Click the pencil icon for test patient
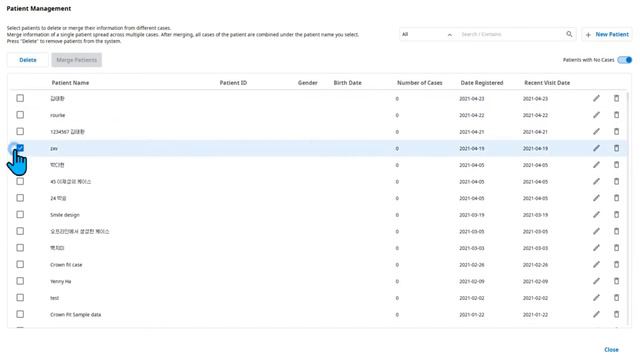 tap(596, 298)
